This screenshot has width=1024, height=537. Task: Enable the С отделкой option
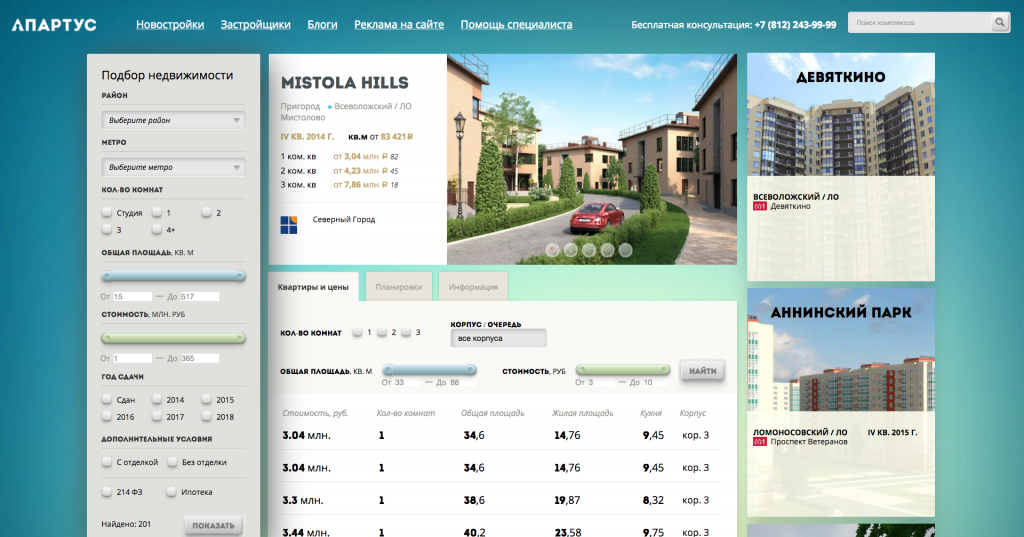[107, 462]
